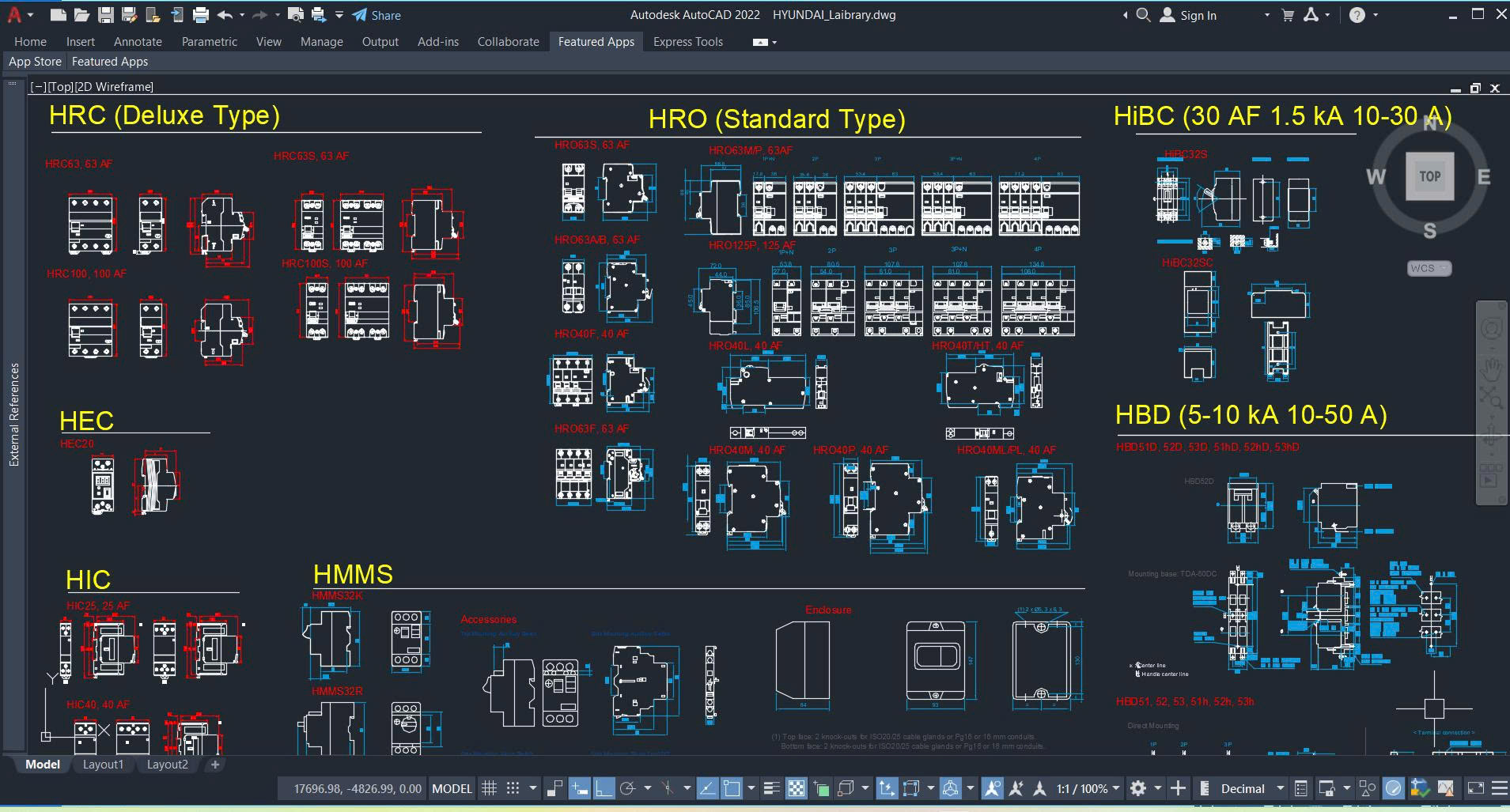Click the Workspace Switching gear icon
Image resolution: width=1510 pixels, height=812 pixels.
[x=1138, y=788]
